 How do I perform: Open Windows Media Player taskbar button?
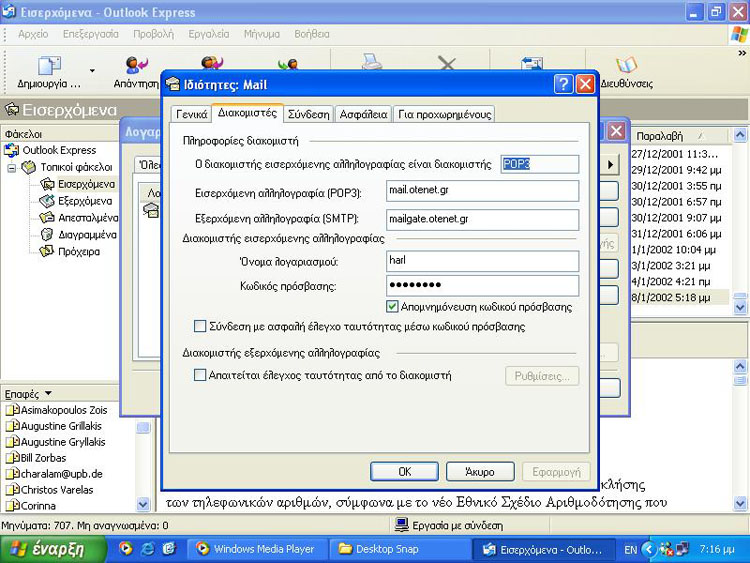[256, 549]
